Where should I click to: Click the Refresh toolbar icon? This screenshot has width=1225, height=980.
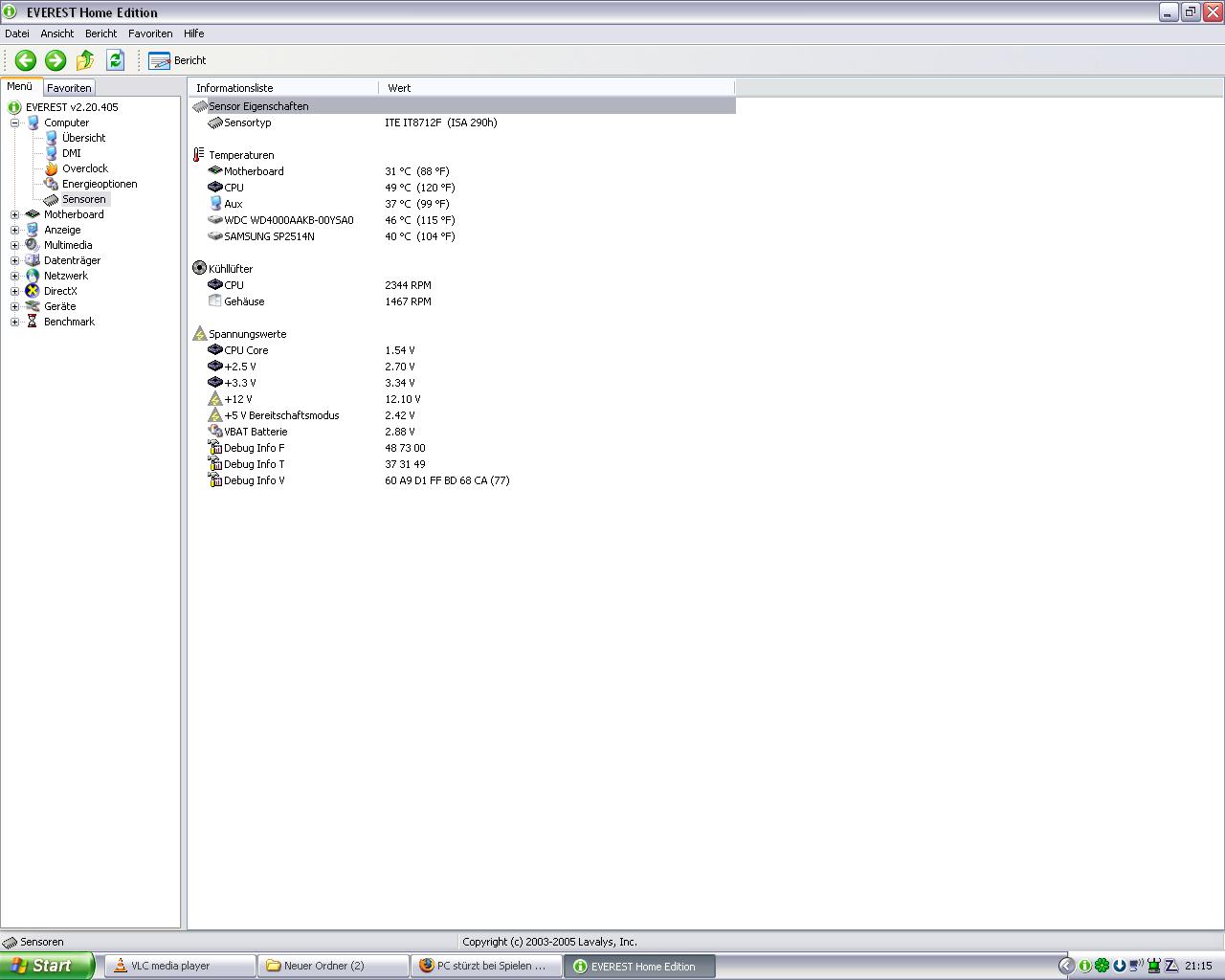115,60
